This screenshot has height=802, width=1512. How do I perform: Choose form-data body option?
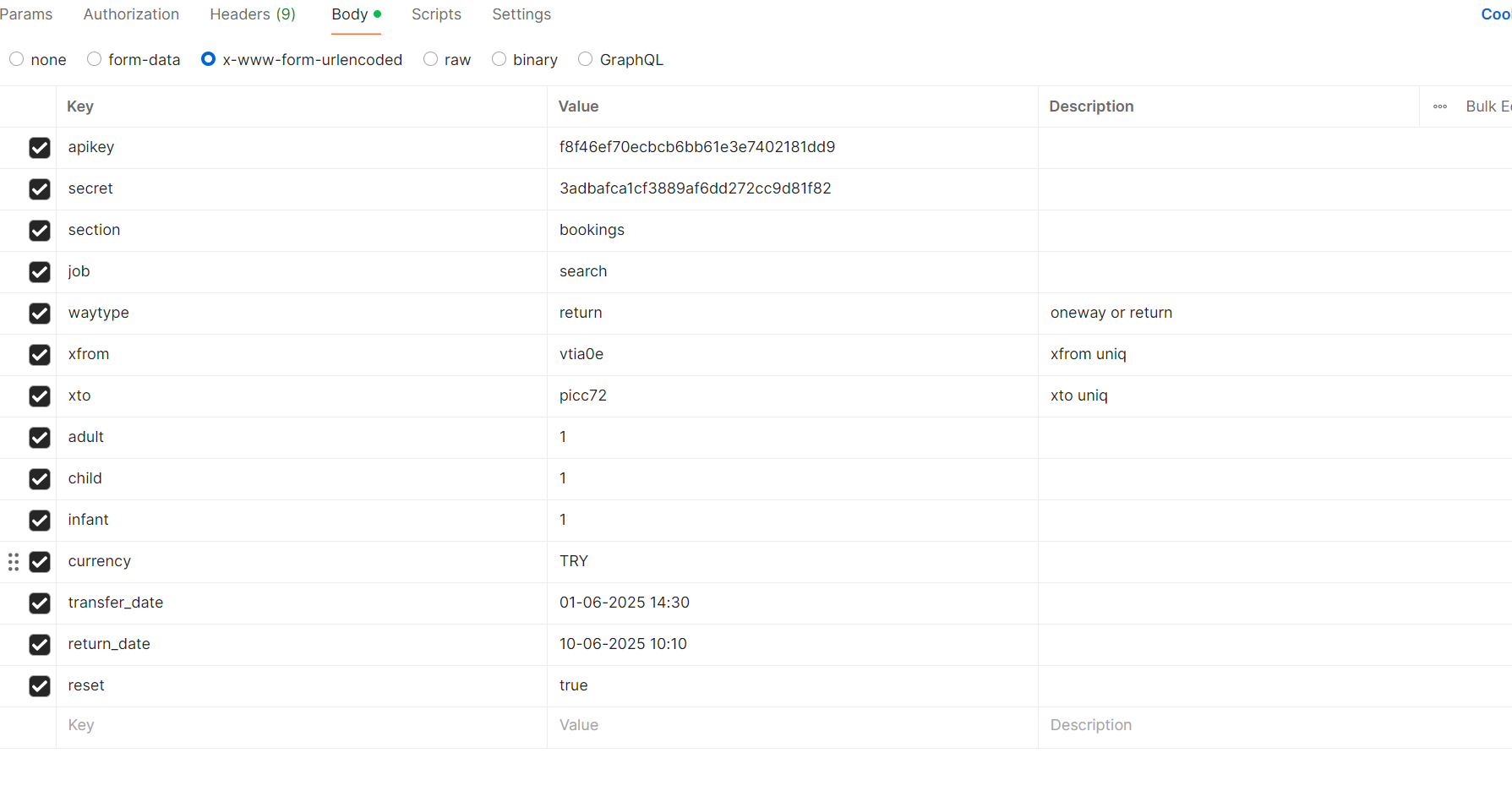95,59
